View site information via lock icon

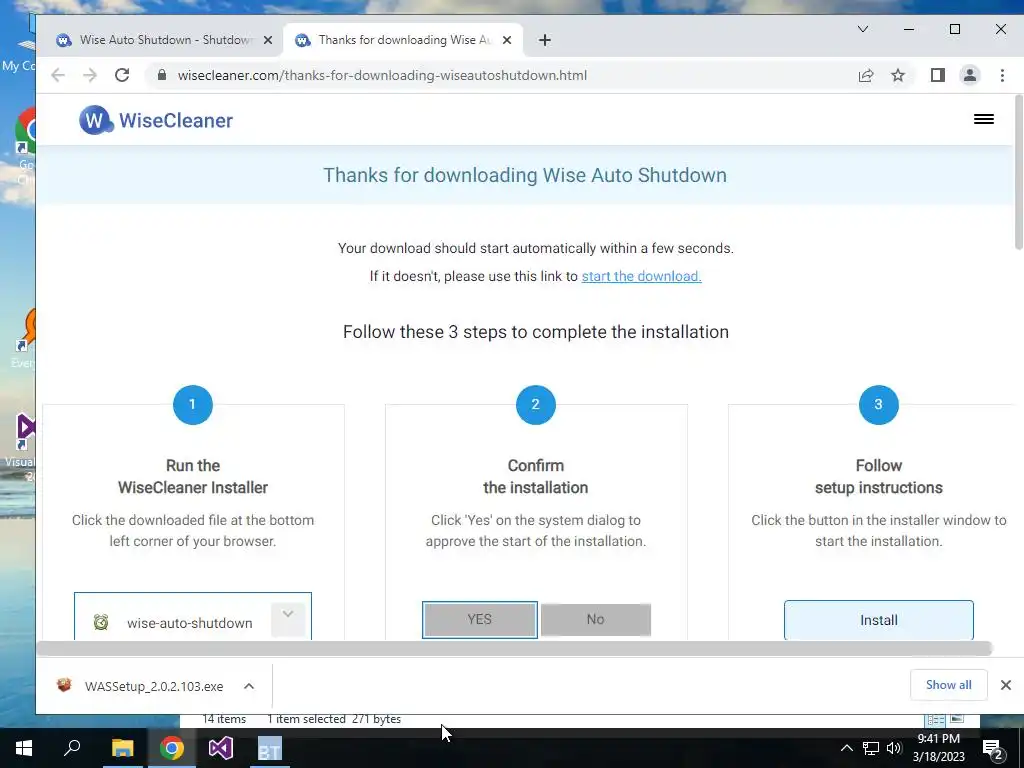coord(161,75)
